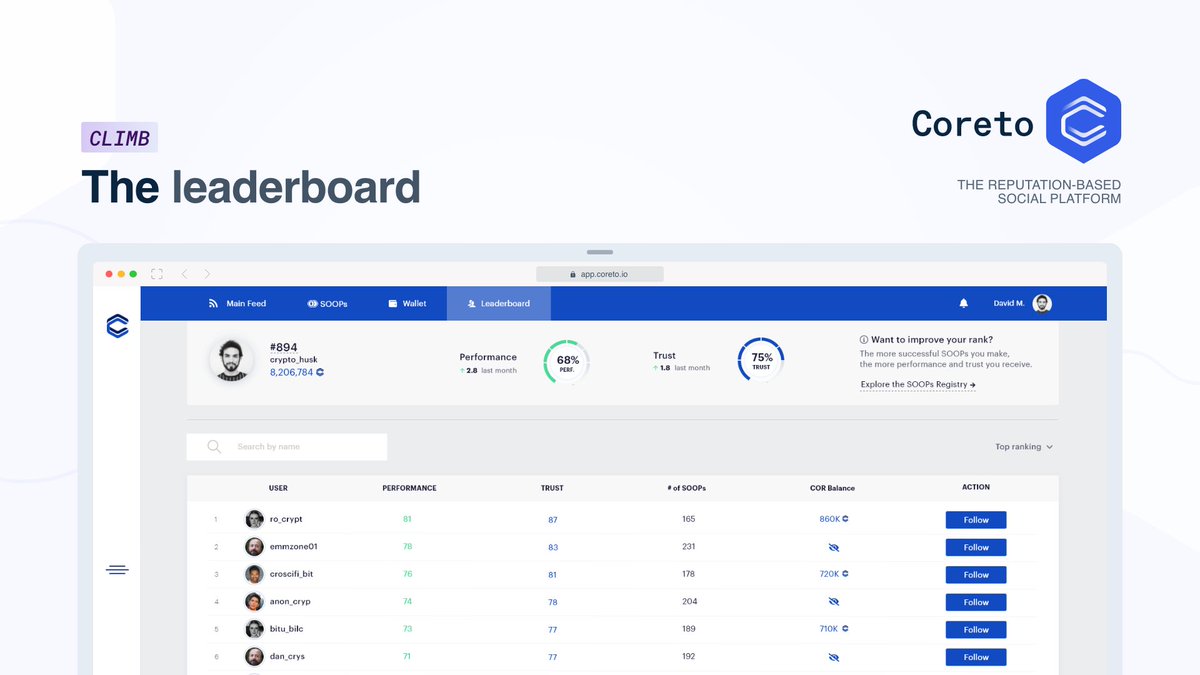1200x675 pixels.
Task: Click croscifi_bit avatar
Action: pyautogui.click(x=254, y=574)
